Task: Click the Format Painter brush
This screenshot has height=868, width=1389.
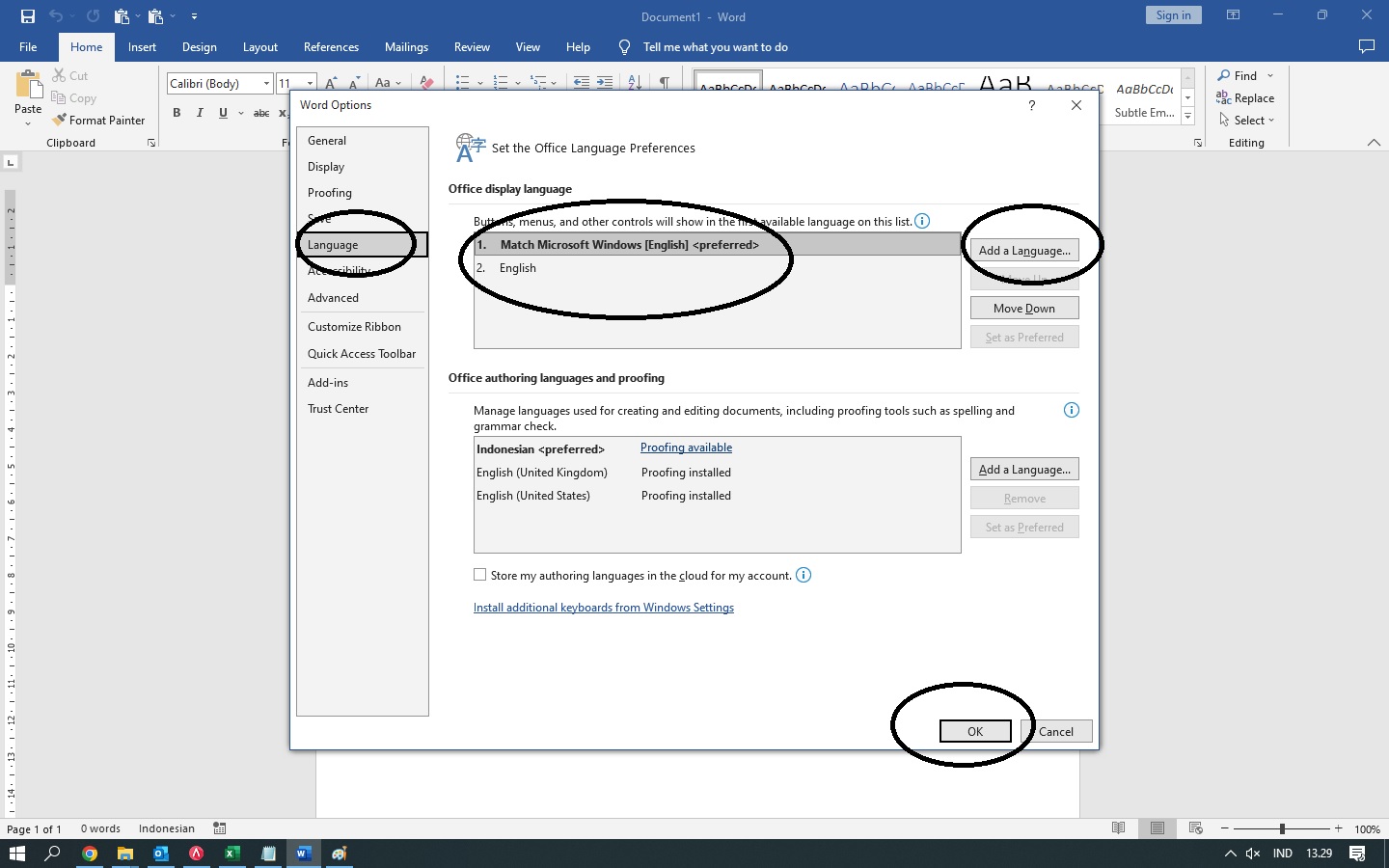Action: [x=60, y=121]
